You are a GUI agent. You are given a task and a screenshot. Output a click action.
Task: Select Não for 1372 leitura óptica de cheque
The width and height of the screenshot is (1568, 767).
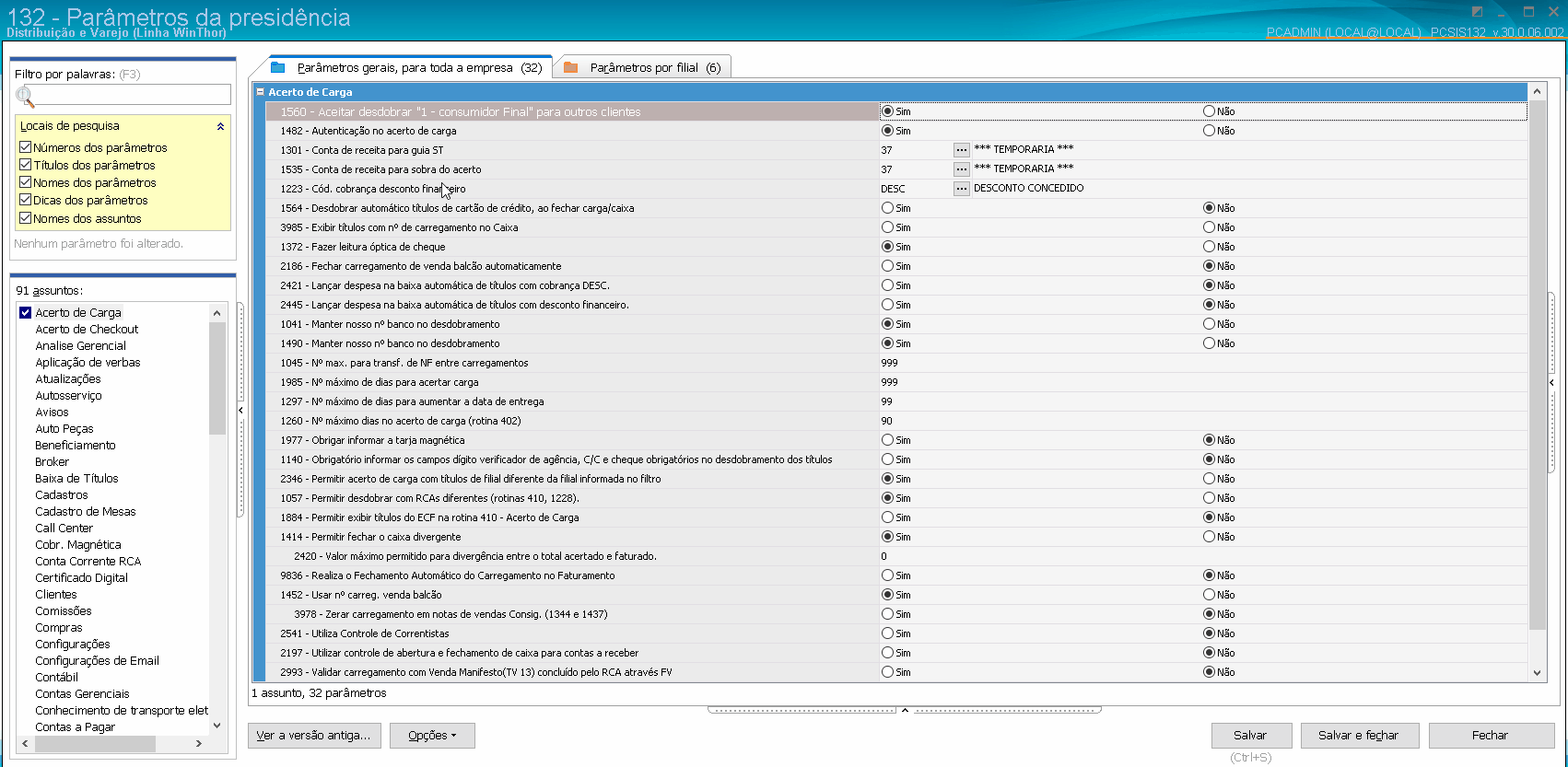point(1209,247)
